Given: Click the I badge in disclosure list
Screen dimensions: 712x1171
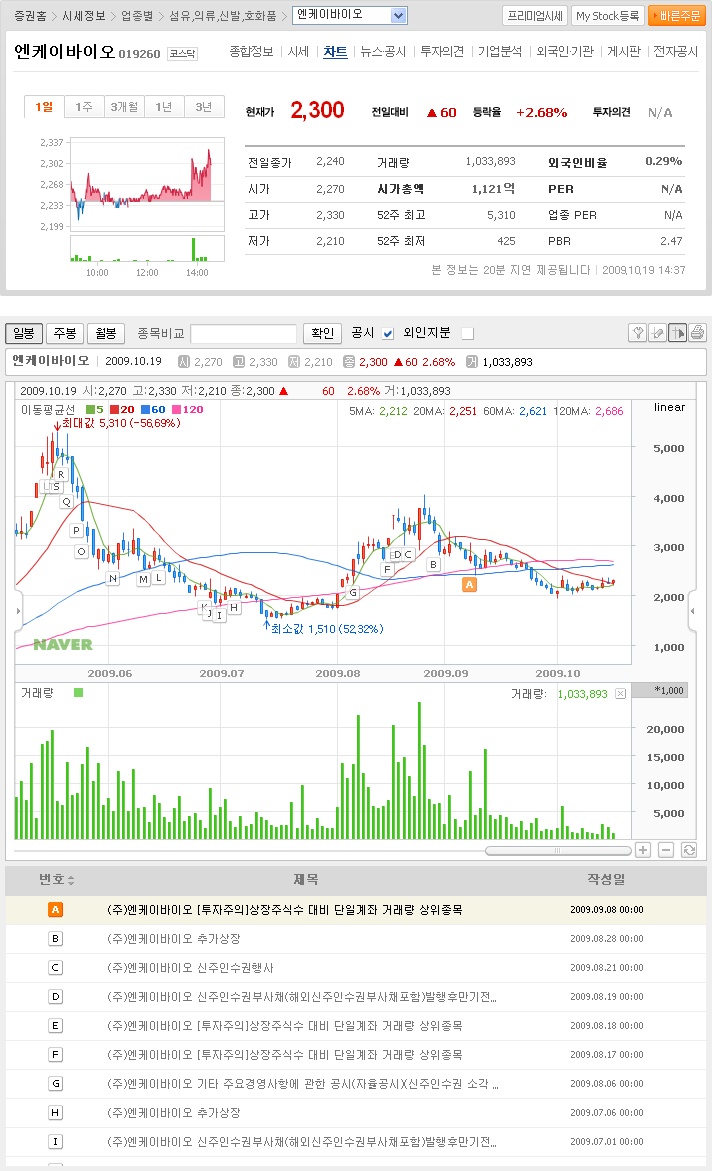Looking at the screenshot, I should (55, 1142).
